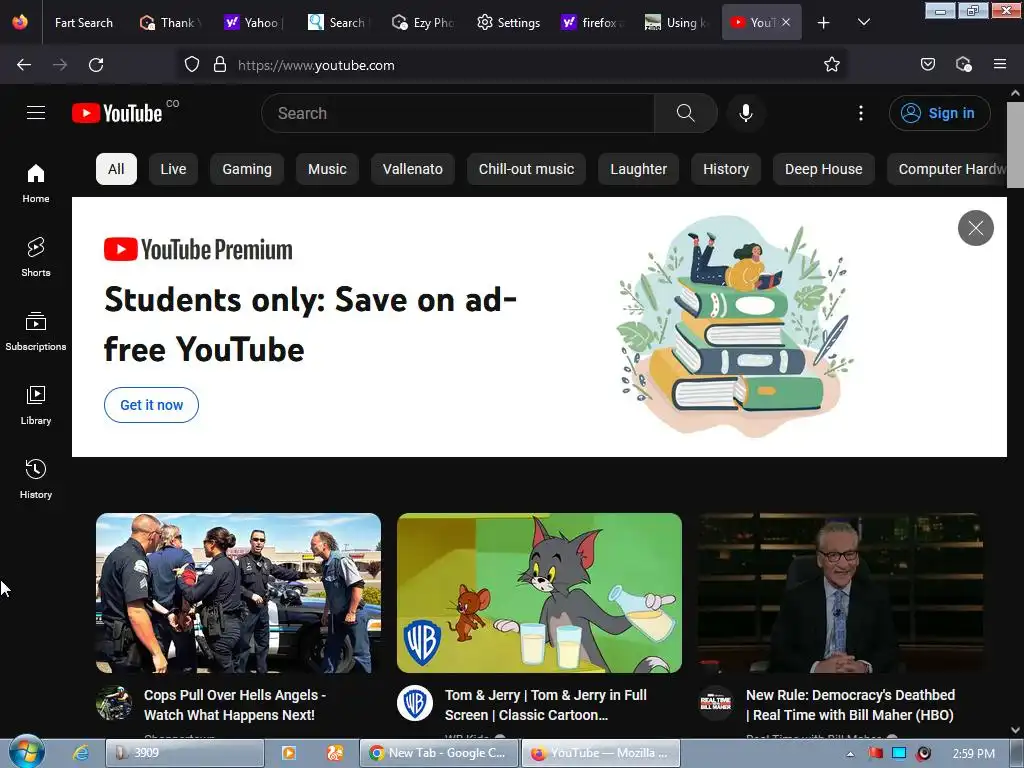Start voice search with the microphone
Viewport: 1024px width, 768px height.
746,113
